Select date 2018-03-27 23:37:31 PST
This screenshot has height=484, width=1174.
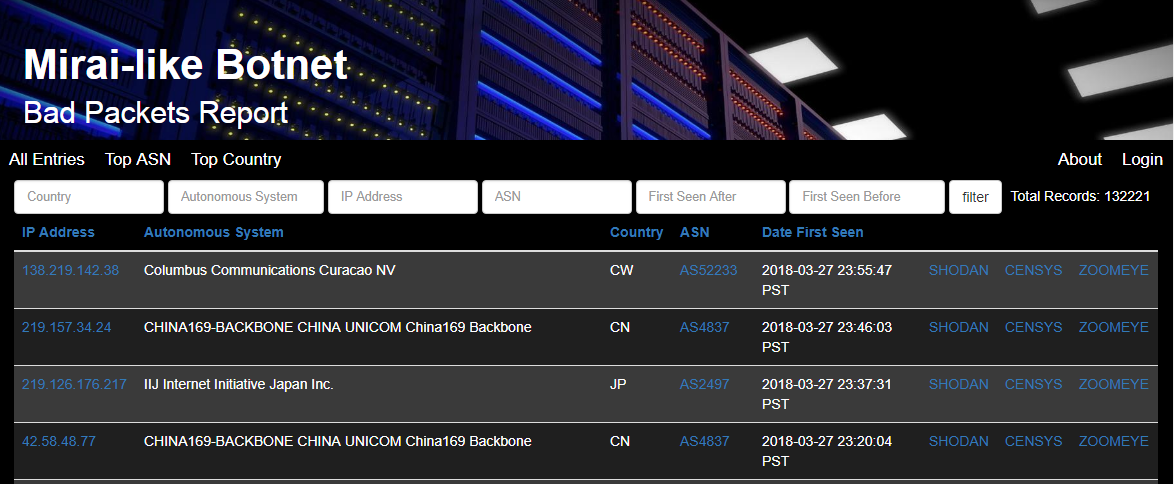point(827,394)
